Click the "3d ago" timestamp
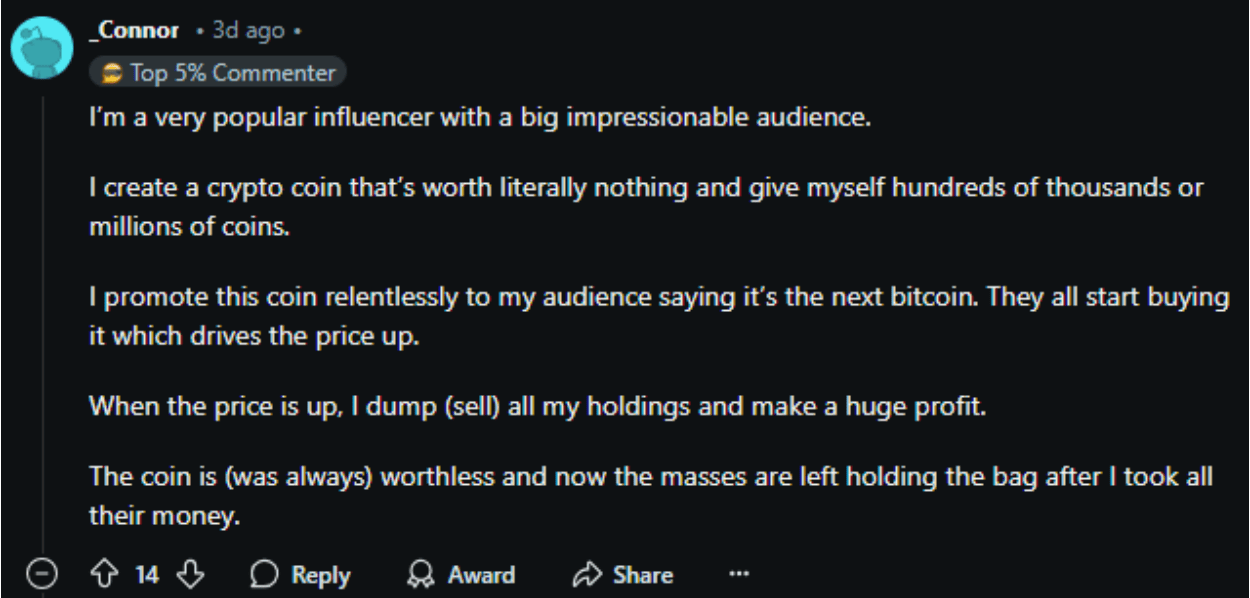The height and width of the screenshot is (598, 1250). [248, 32]
